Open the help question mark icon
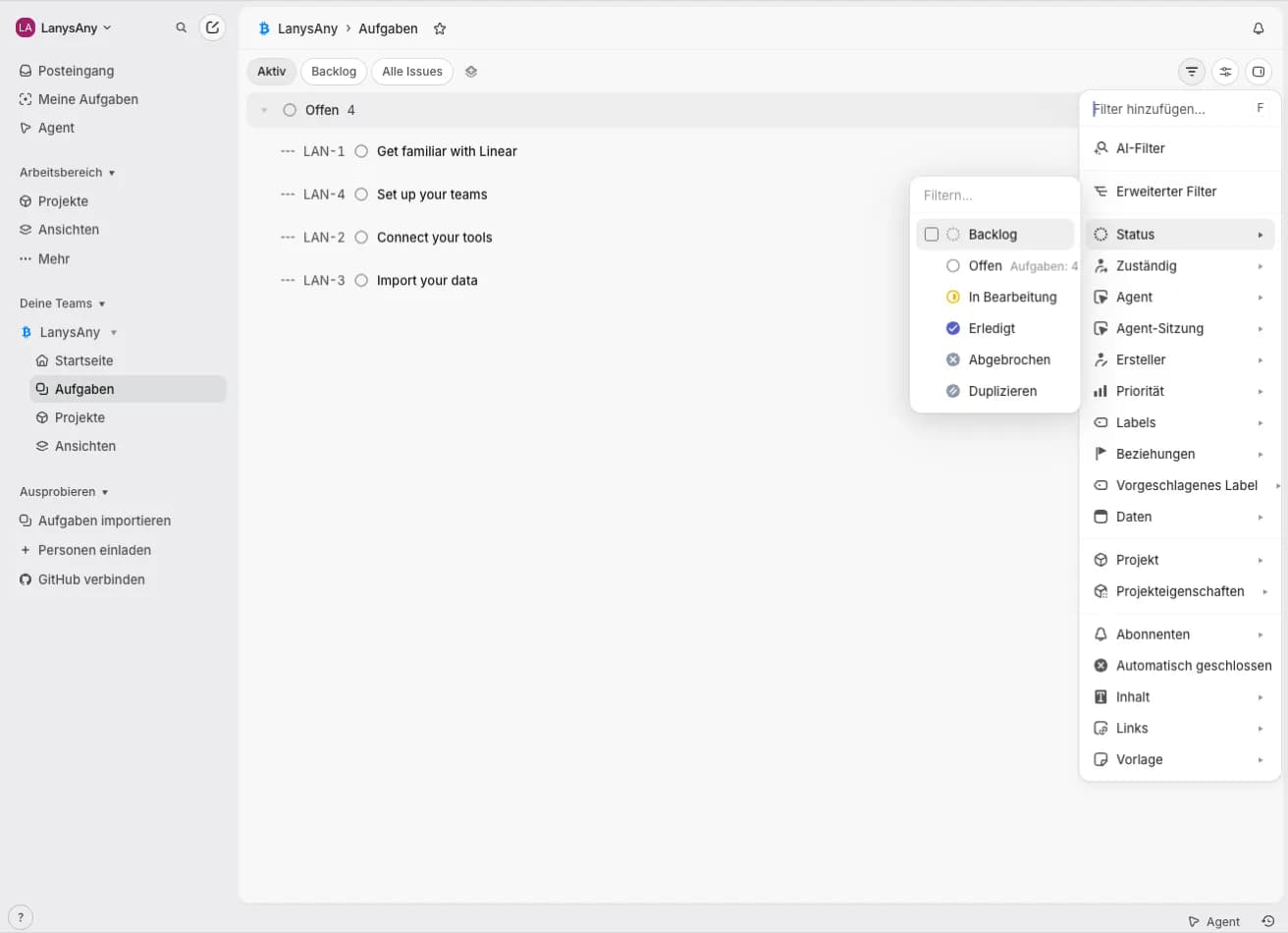The height and width of the screenshot is (933, 1288). point(20,917)
